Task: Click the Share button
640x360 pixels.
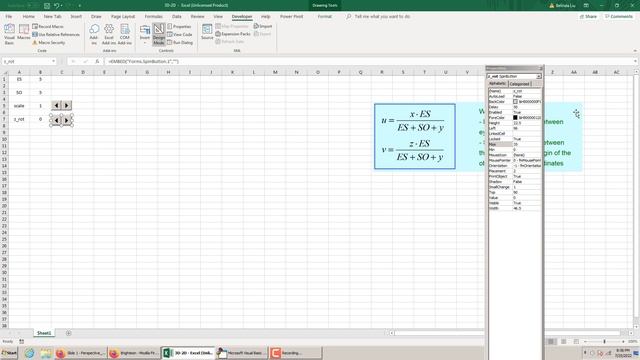Action: click(588, 17)
